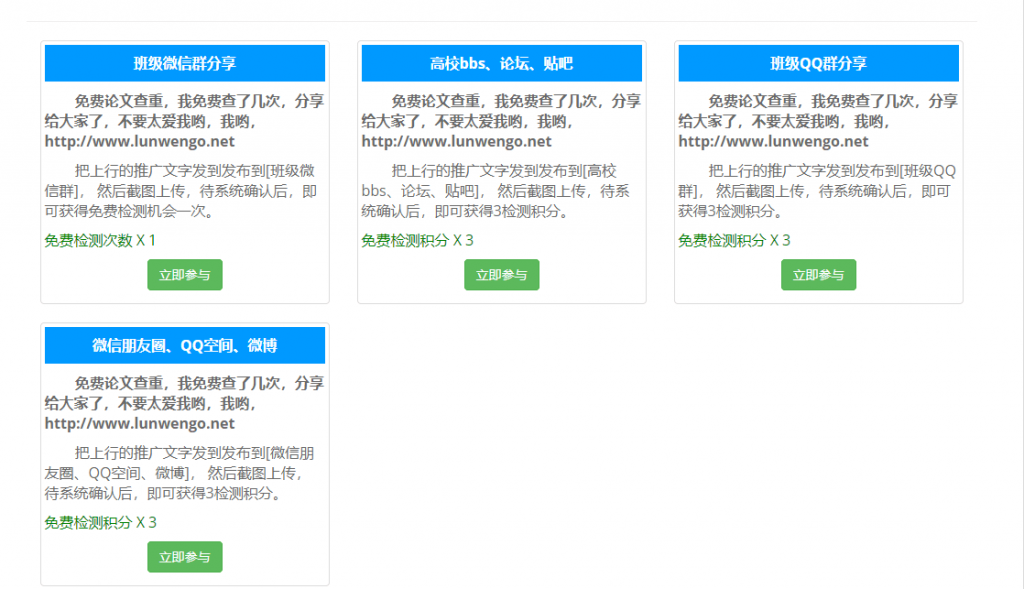This screenshot has height=589, width=1024.
Task: Click instruction text mentioning 免费检测机会一次
Action: [x=181, y=191]
